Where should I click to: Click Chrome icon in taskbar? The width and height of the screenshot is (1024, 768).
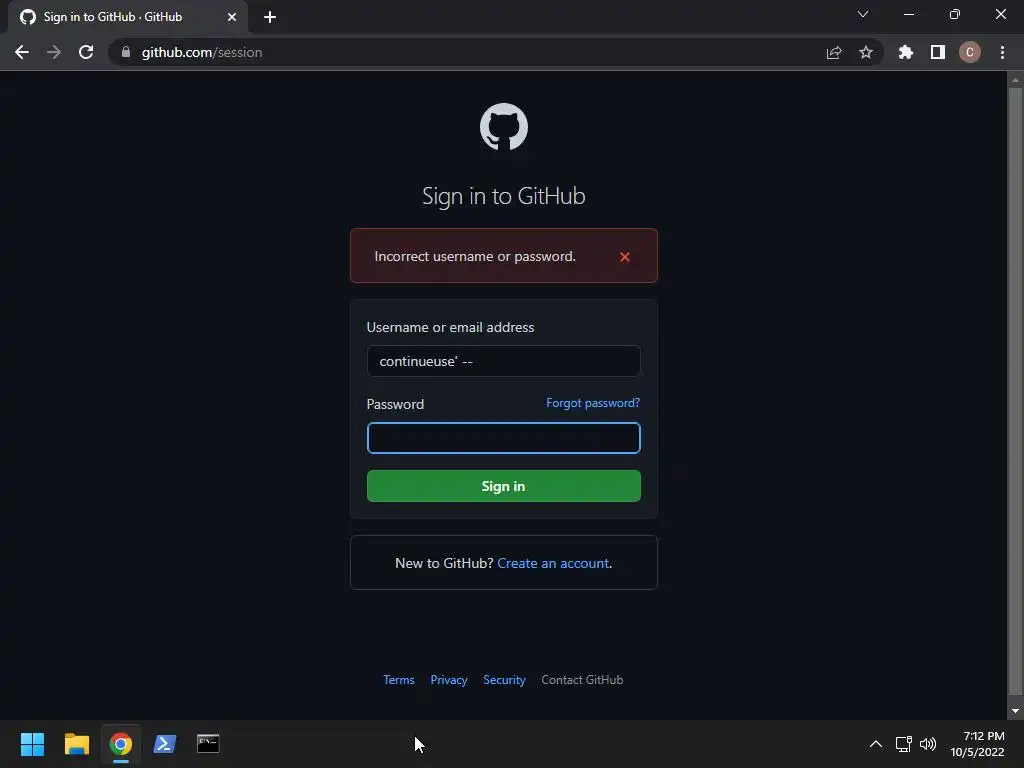click(x=121, y=744)
